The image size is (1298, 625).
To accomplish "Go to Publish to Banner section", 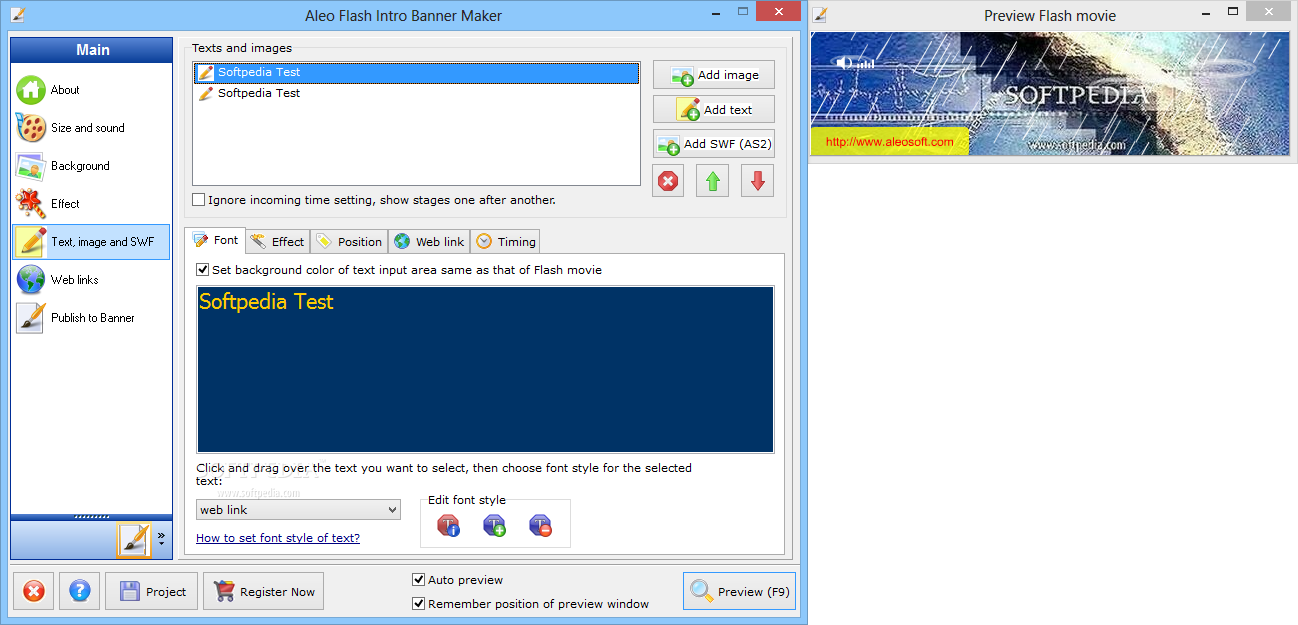I will pyautogui.click(x=91, y=318).
